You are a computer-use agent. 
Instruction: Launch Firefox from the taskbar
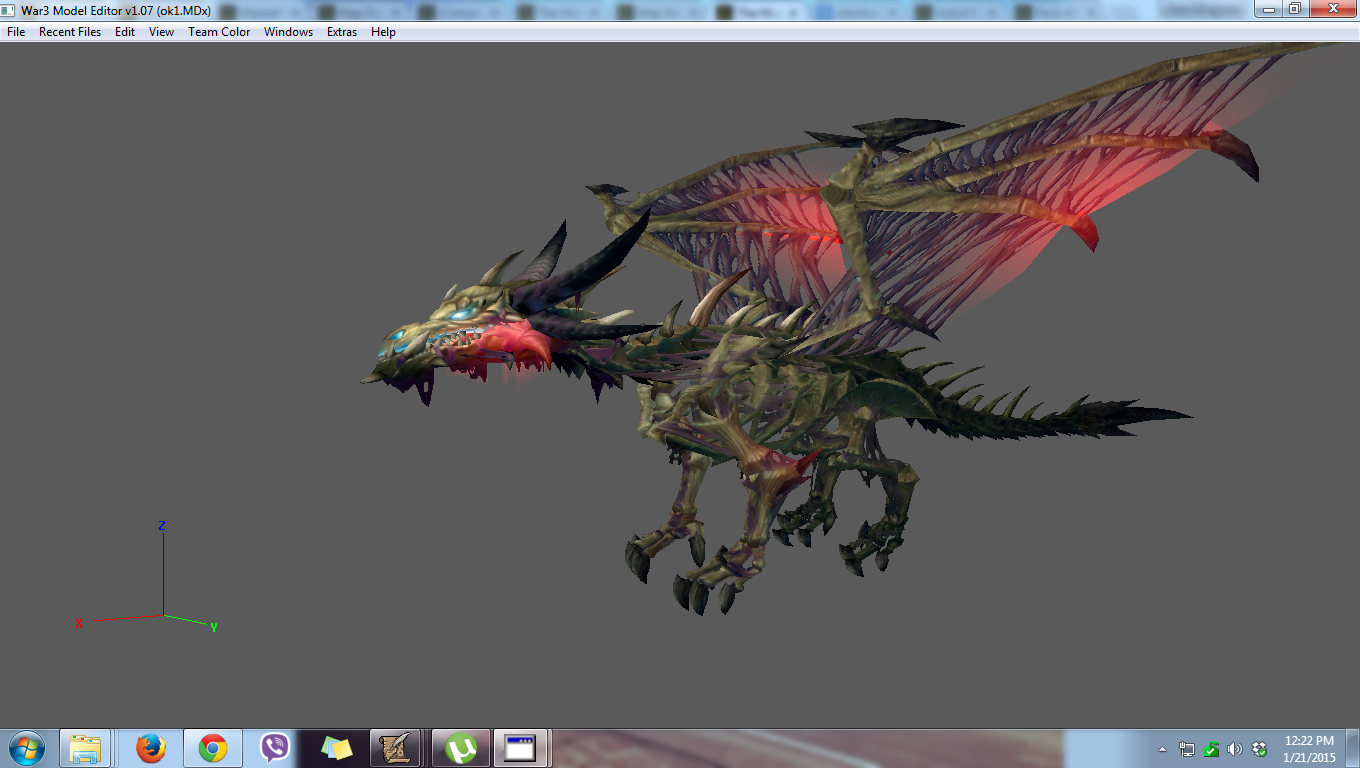pyautogui.click(x=150, y=748)
